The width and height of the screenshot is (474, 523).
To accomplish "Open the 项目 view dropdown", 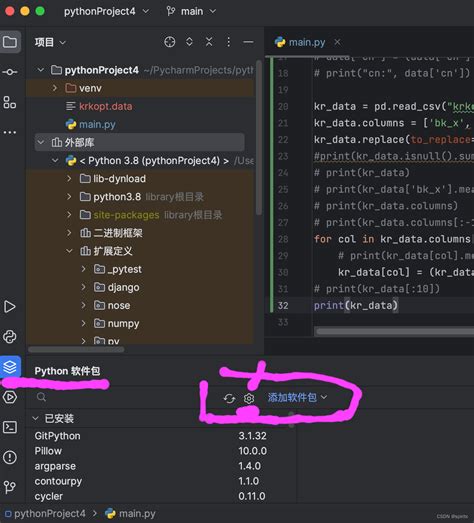I will (x=50, y=42).
